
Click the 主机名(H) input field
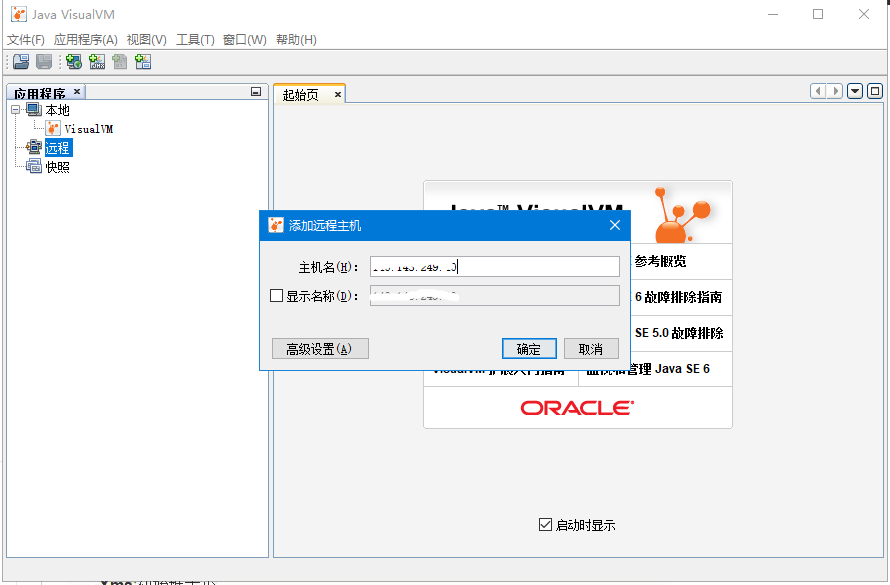[x=494, y=267]
